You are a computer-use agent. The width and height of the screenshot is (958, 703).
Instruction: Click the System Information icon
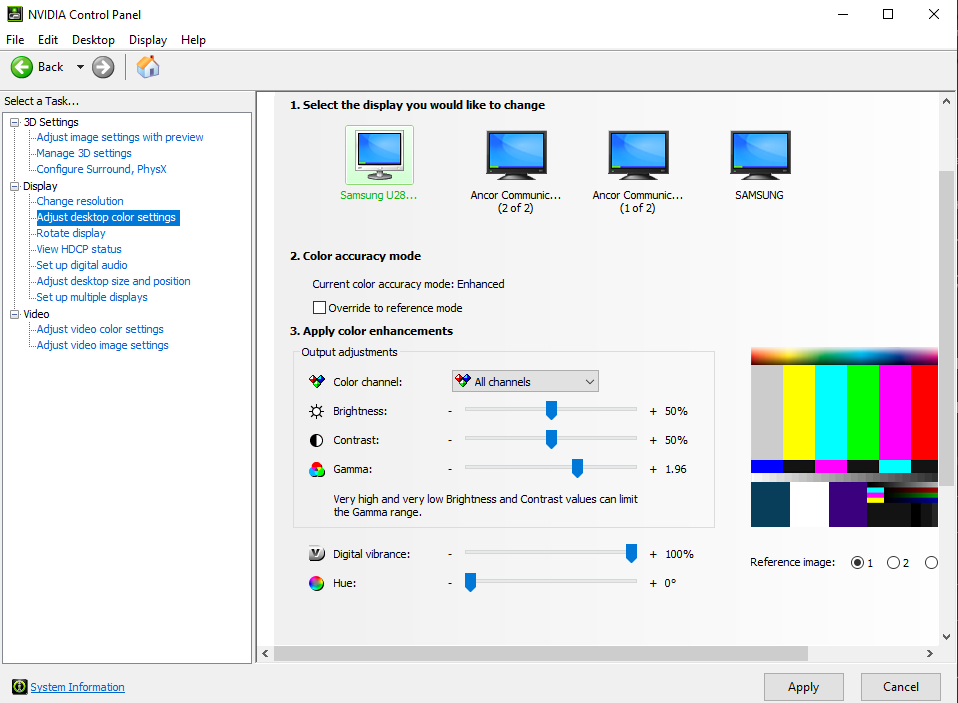tap(20, 687)
